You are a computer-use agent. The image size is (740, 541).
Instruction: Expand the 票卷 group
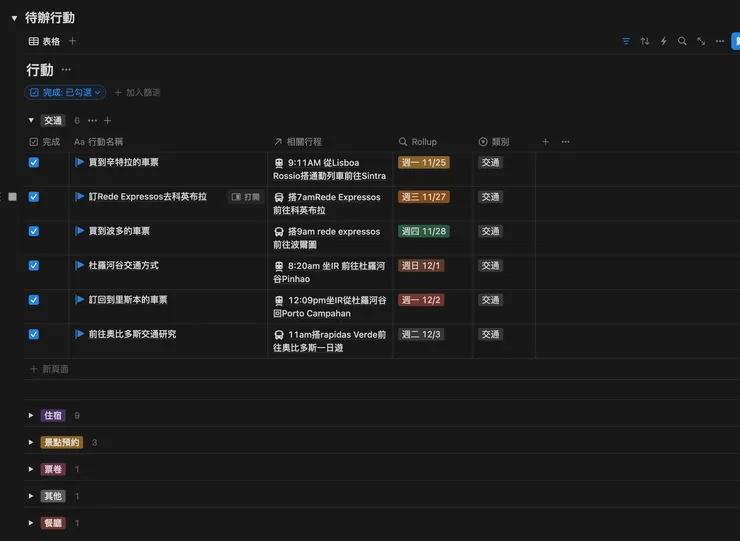coord(31,469)
